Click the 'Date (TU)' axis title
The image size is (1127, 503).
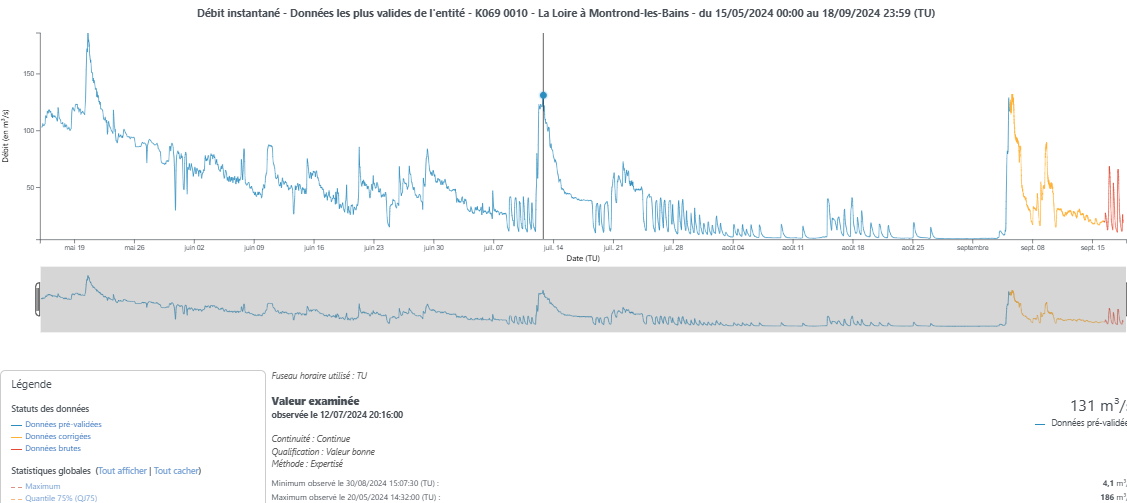pos(583,258)
